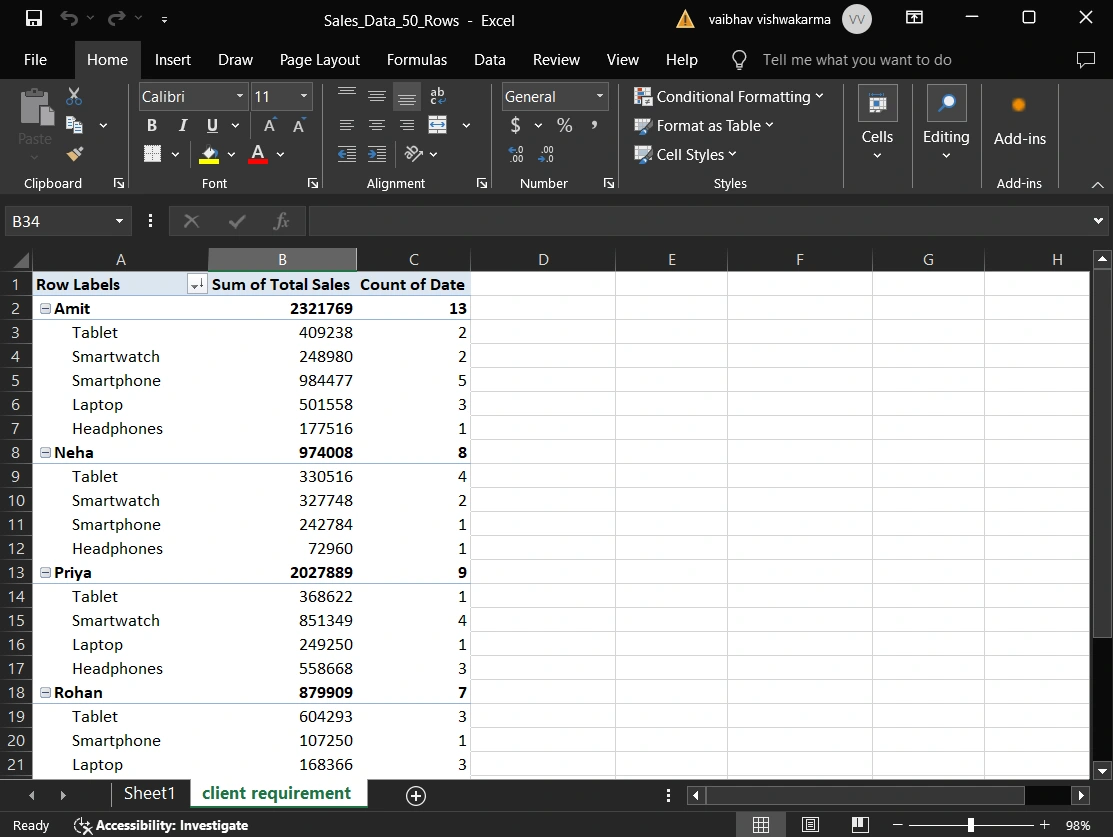
Task: Collapse the Amit group in pivot table
Action: pos(45,309)
